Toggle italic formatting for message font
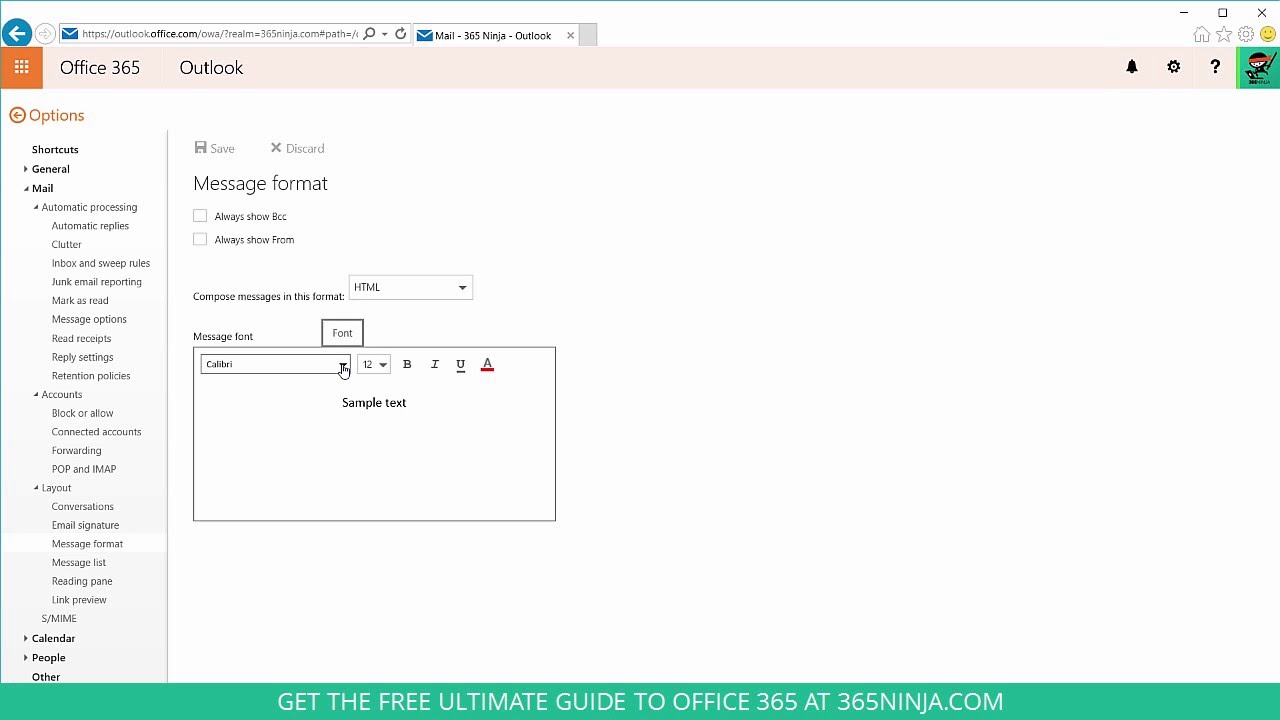 click(434, 364)
